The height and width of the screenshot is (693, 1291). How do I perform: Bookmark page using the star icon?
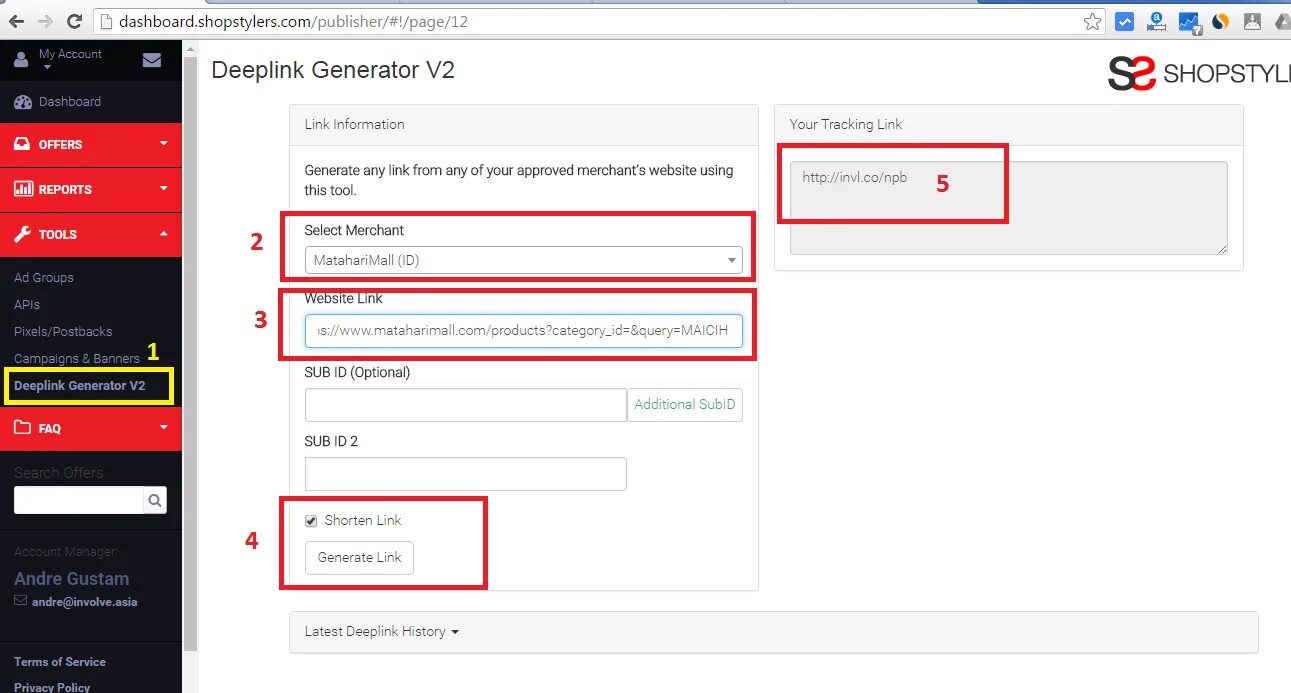point(1093,21)
